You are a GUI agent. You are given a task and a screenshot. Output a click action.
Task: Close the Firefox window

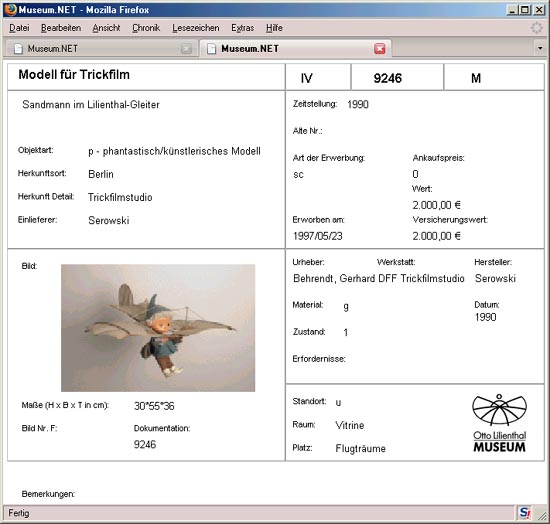(x=538, y=10)
